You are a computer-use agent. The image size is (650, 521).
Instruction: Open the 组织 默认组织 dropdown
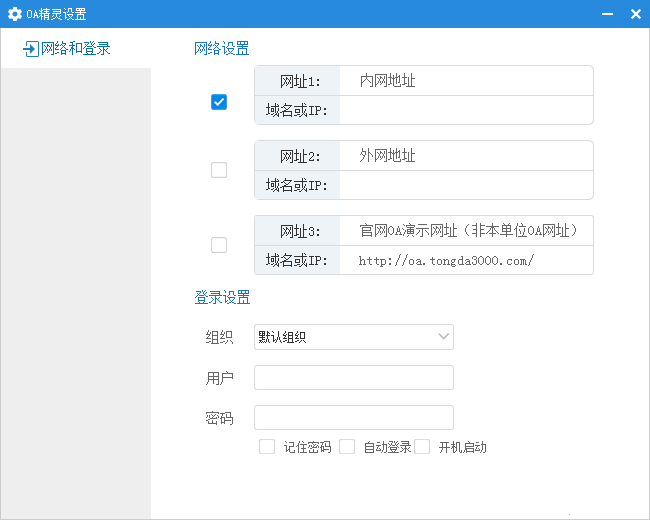click(354, 337)
